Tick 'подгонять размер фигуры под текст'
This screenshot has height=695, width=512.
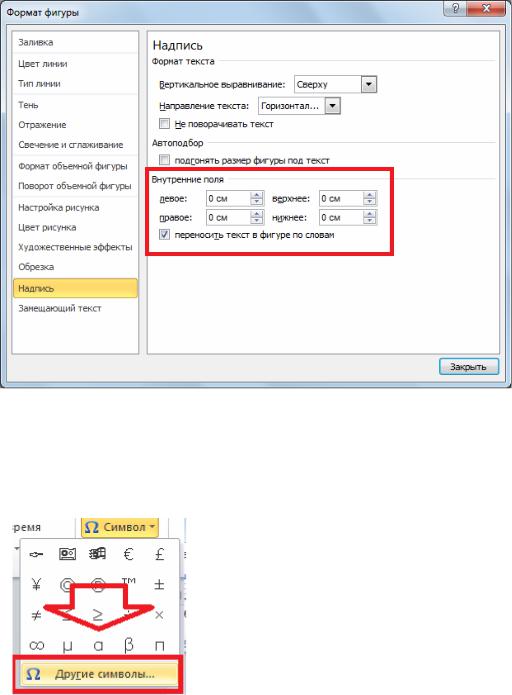[x=164, y=160]
